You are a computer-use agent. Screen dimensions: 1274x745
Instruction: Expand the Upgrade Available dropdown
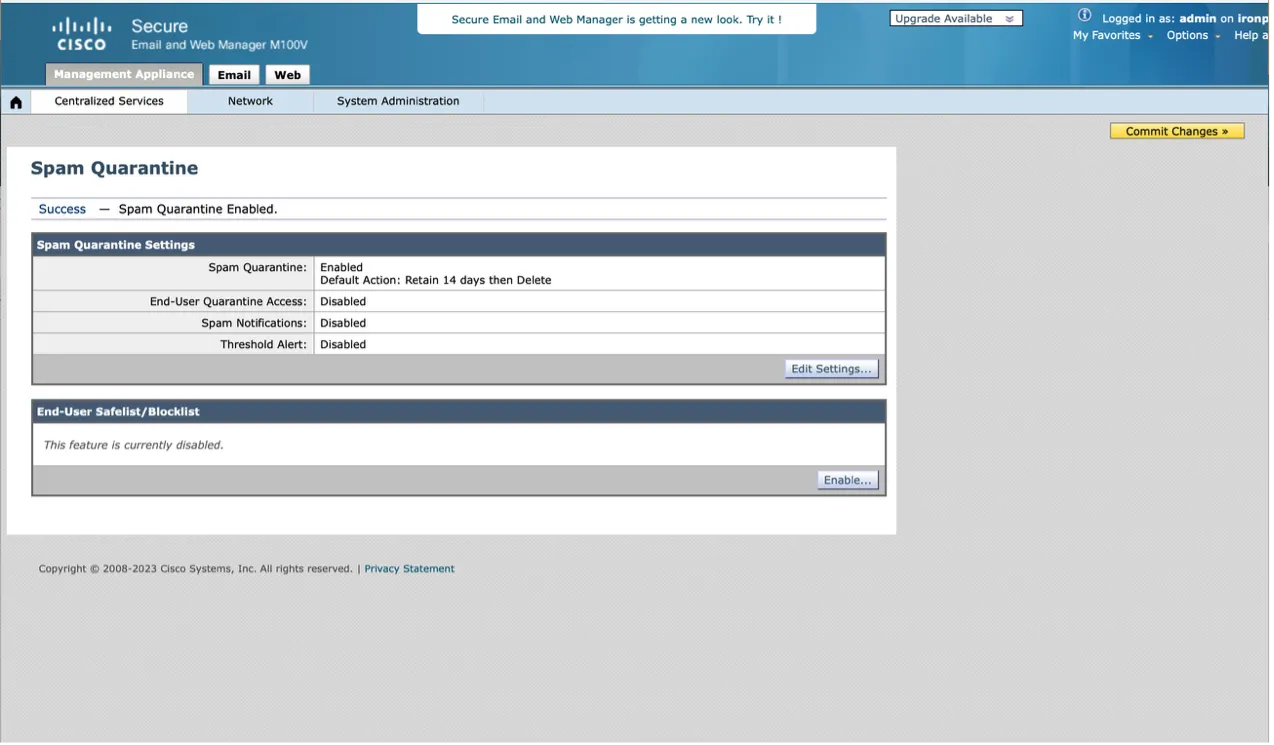pos(955,19)
